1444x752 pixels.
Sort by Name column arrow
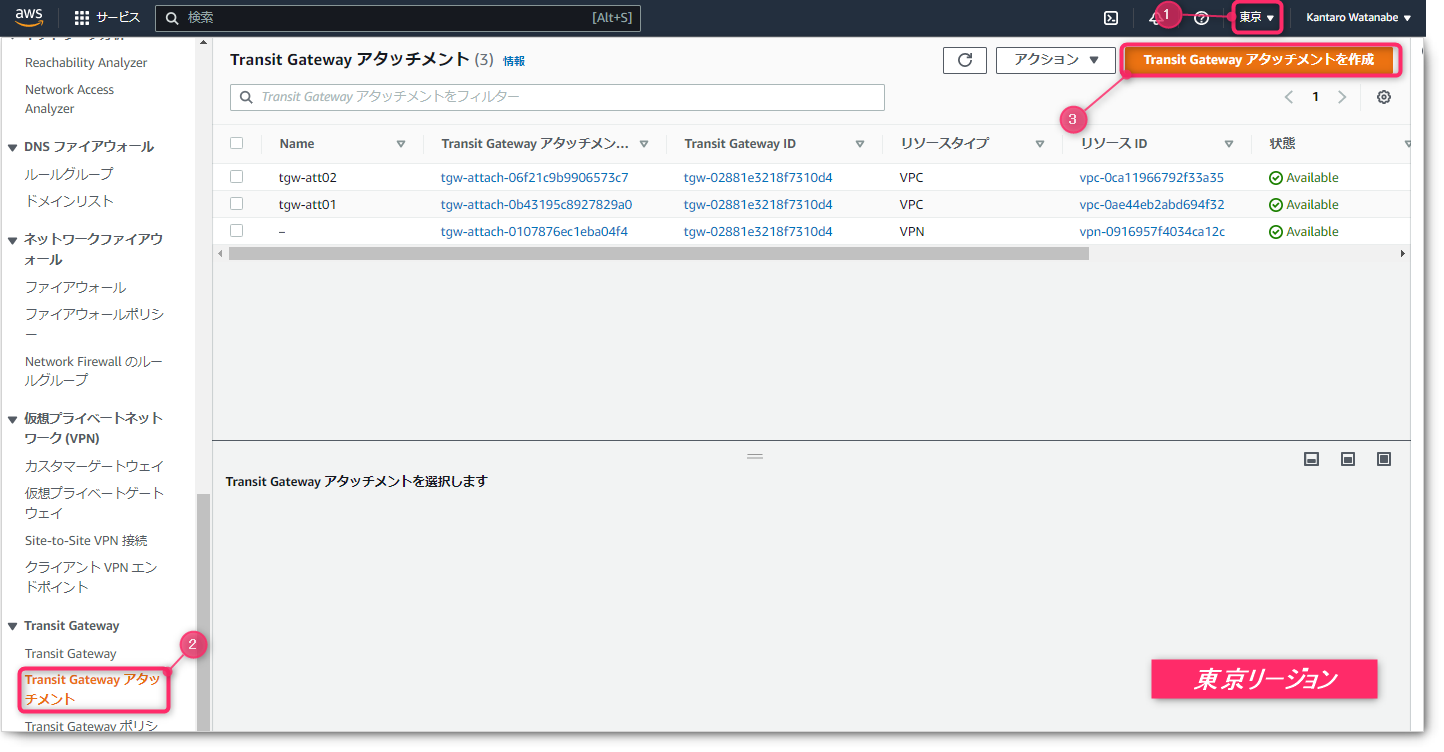(x=401, y=144)
